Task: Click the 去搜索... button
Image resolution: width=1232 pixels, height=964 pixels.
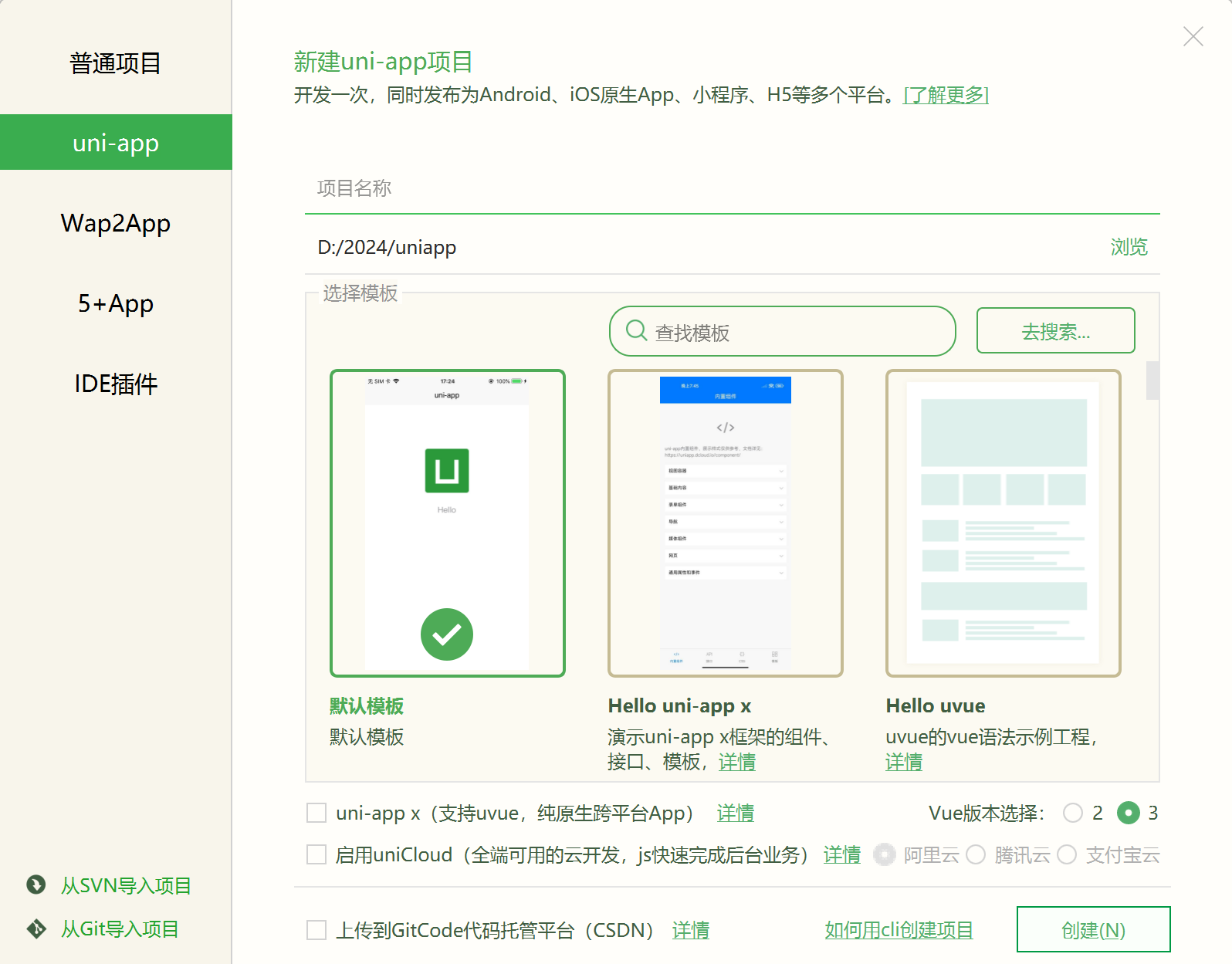Action: point(1055,330)
